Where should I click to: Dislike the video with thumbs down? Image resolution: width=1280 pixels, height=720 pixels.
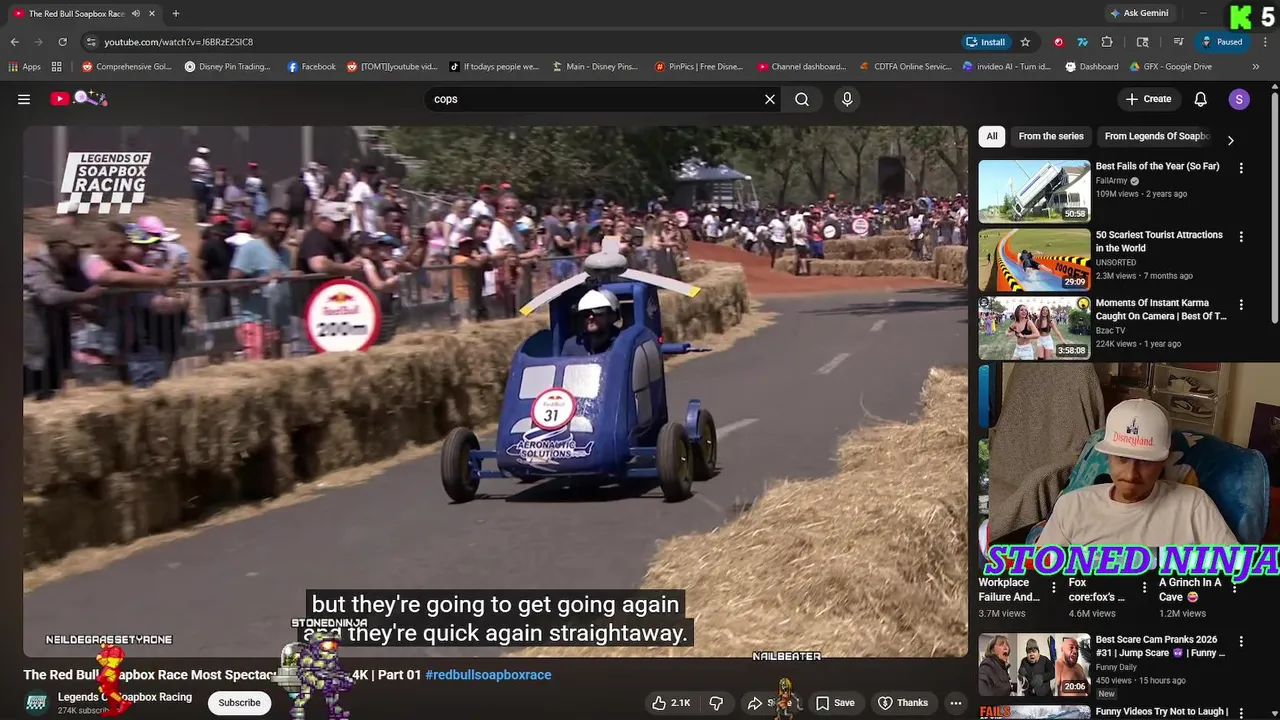[716, 703]
